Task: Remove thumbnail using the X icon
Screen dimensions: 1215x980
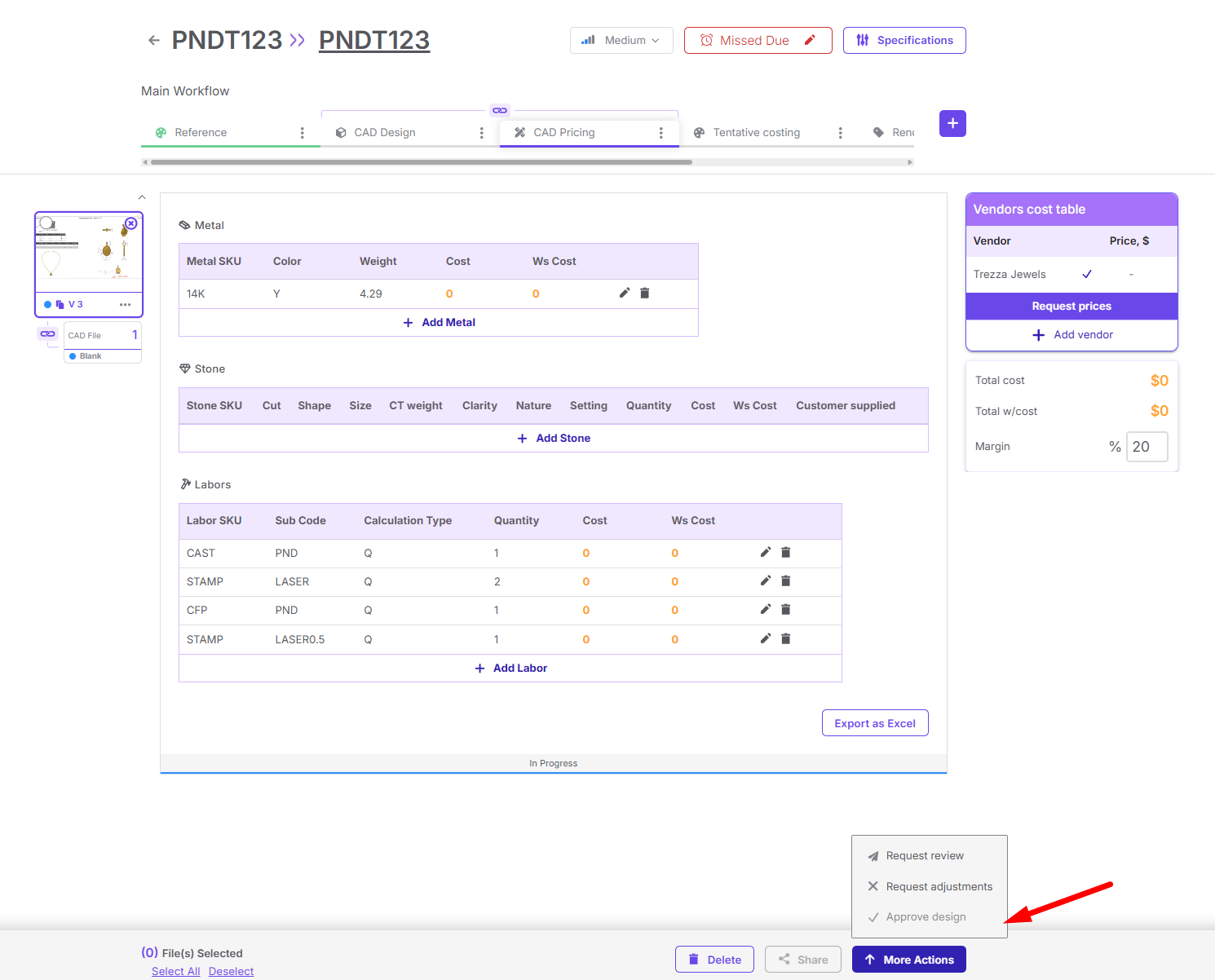Action: coord(130,223)
